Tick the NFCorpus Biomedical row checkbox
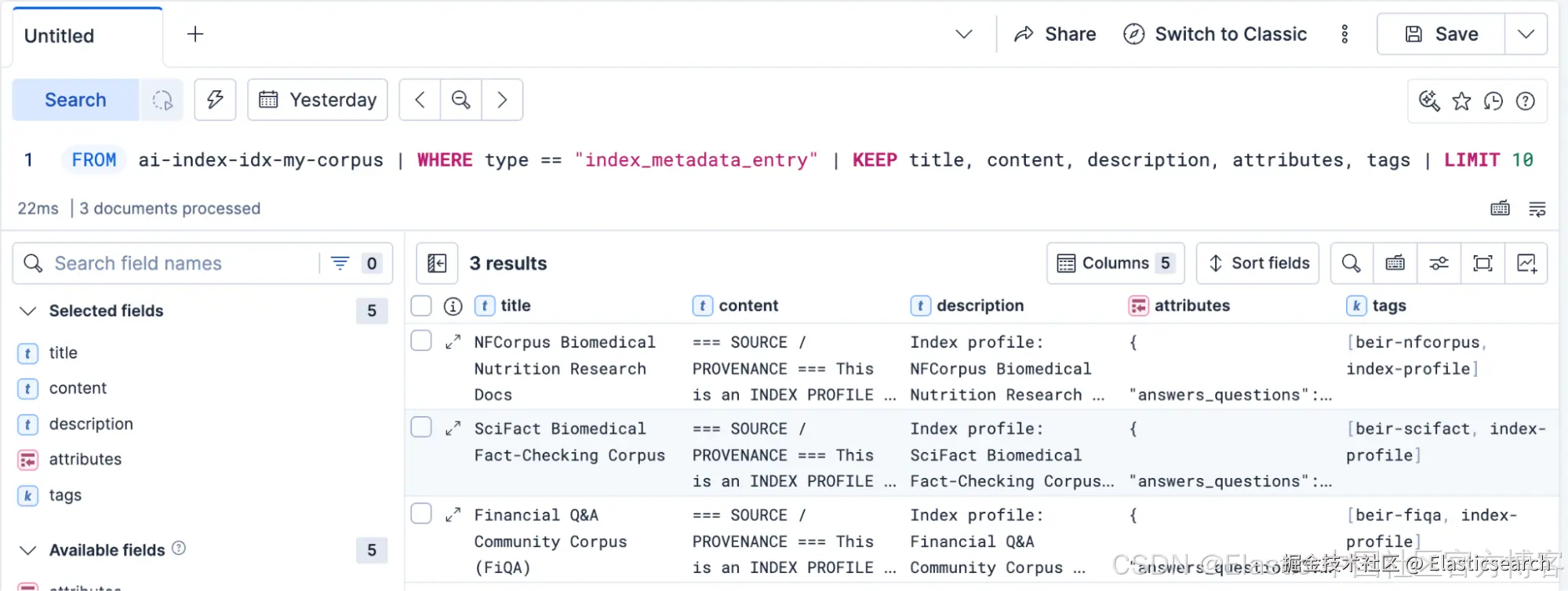 pyautogui.click(x=421, y=341)
